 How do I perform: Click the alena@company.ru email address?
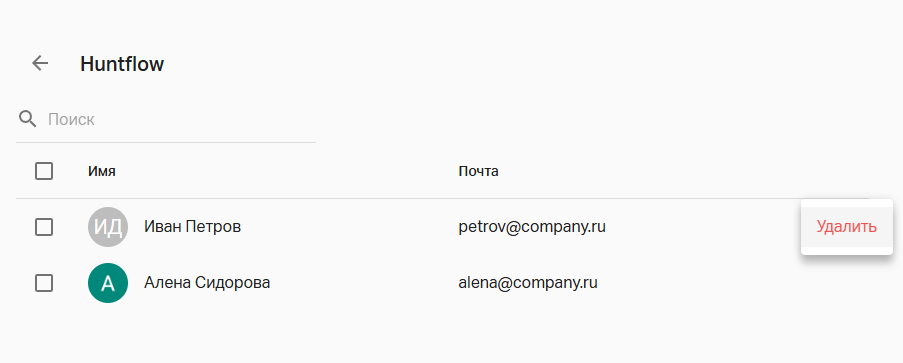(x=528, y=283)
